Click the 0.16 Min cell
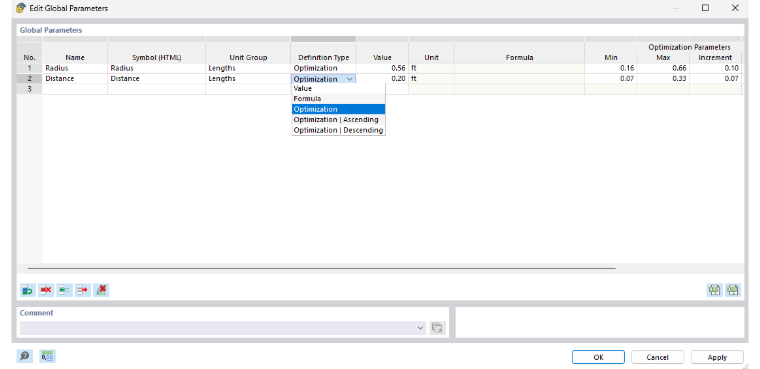This screenshot has height=369, width=760. (x=611, y=68)
